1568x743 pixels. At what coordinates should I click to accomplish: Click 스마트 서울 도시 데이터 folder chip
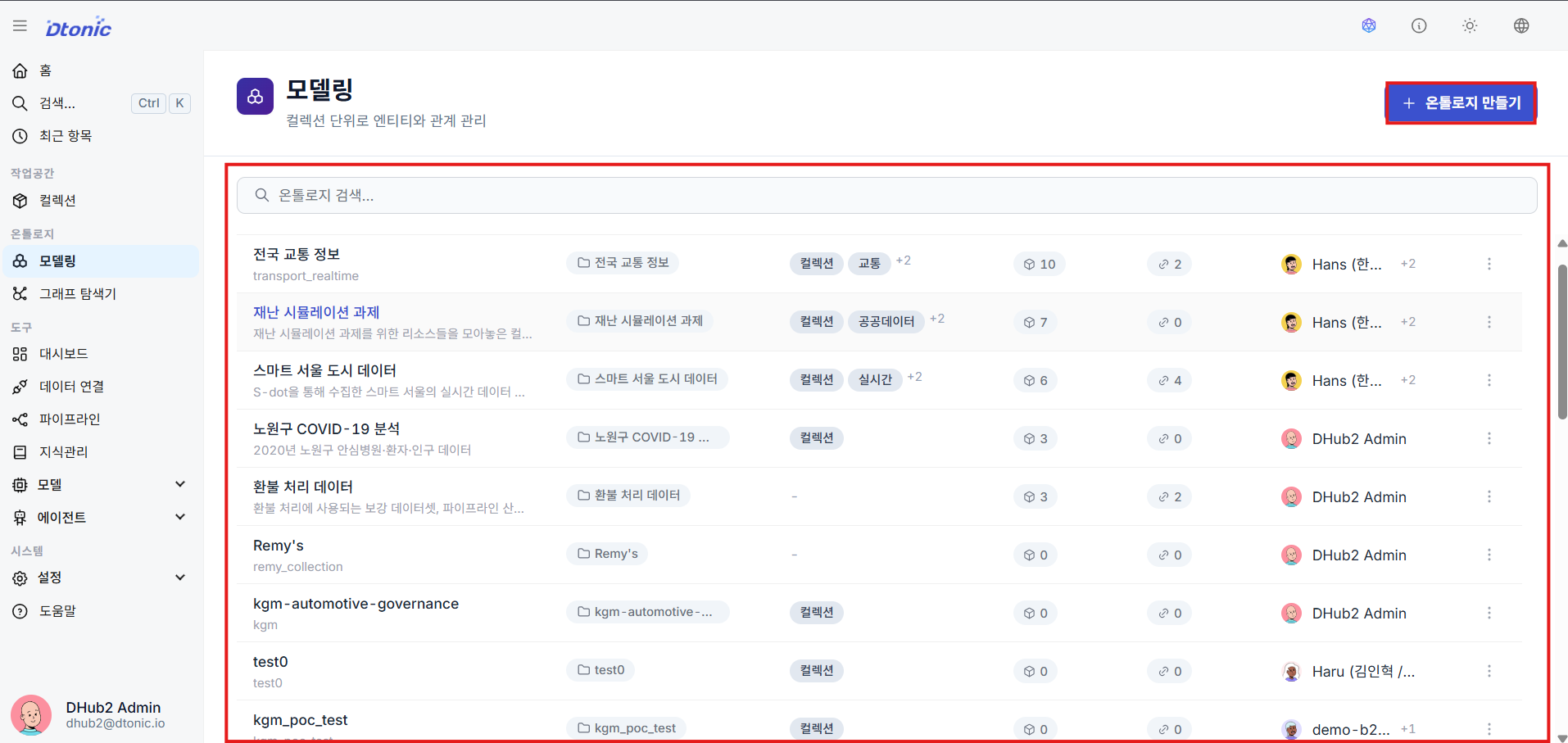tap(647, 379)
